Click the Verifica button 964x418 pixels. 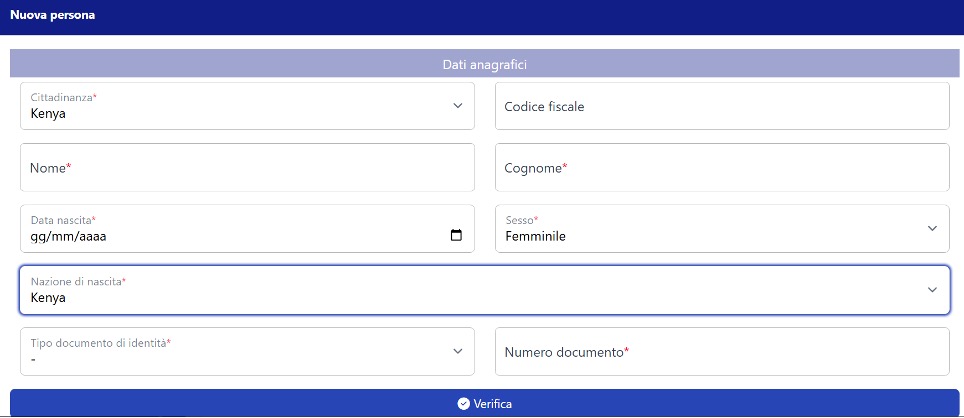pos(484,403)
